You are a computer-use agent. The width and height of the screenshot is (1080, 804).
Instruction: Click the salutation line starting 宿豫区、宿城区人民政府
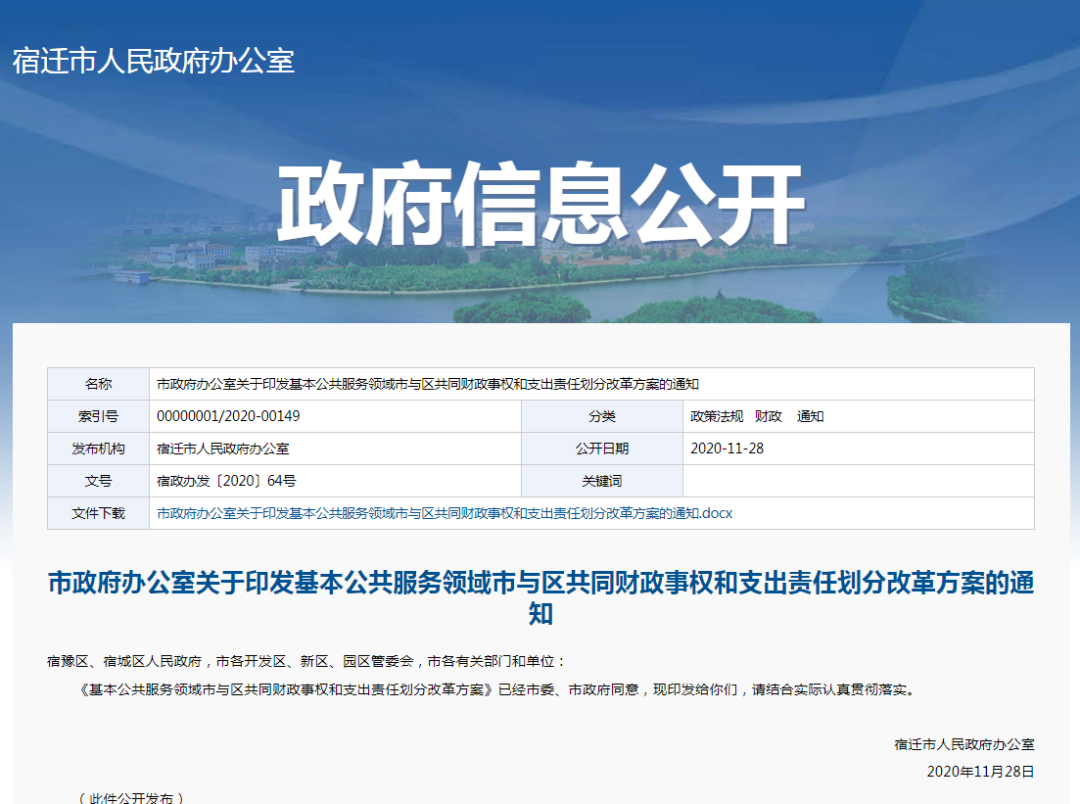[307, 661]
